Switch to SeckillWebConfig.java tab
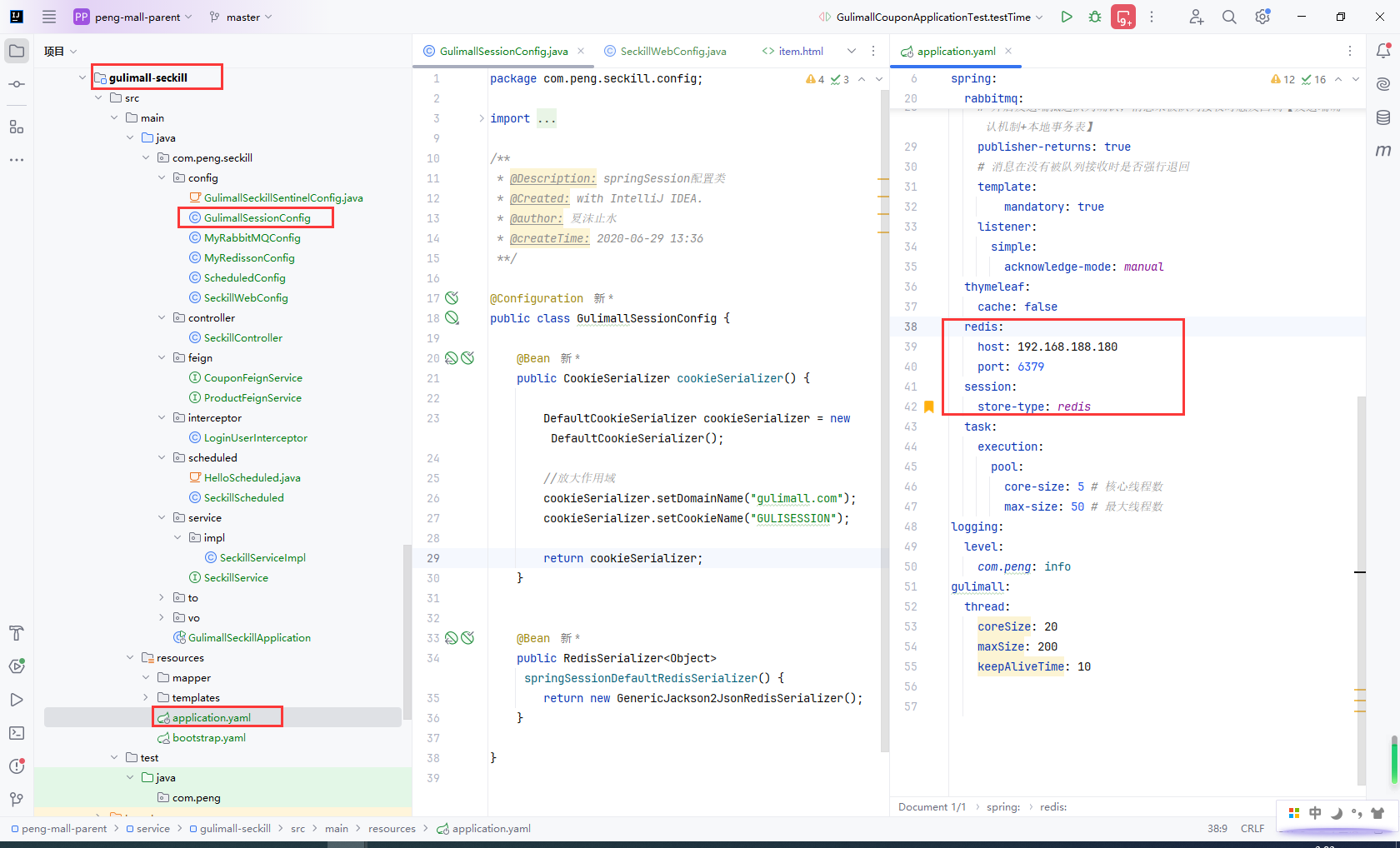The width and height of the screenshot is (1400, 848). point(665,51)
